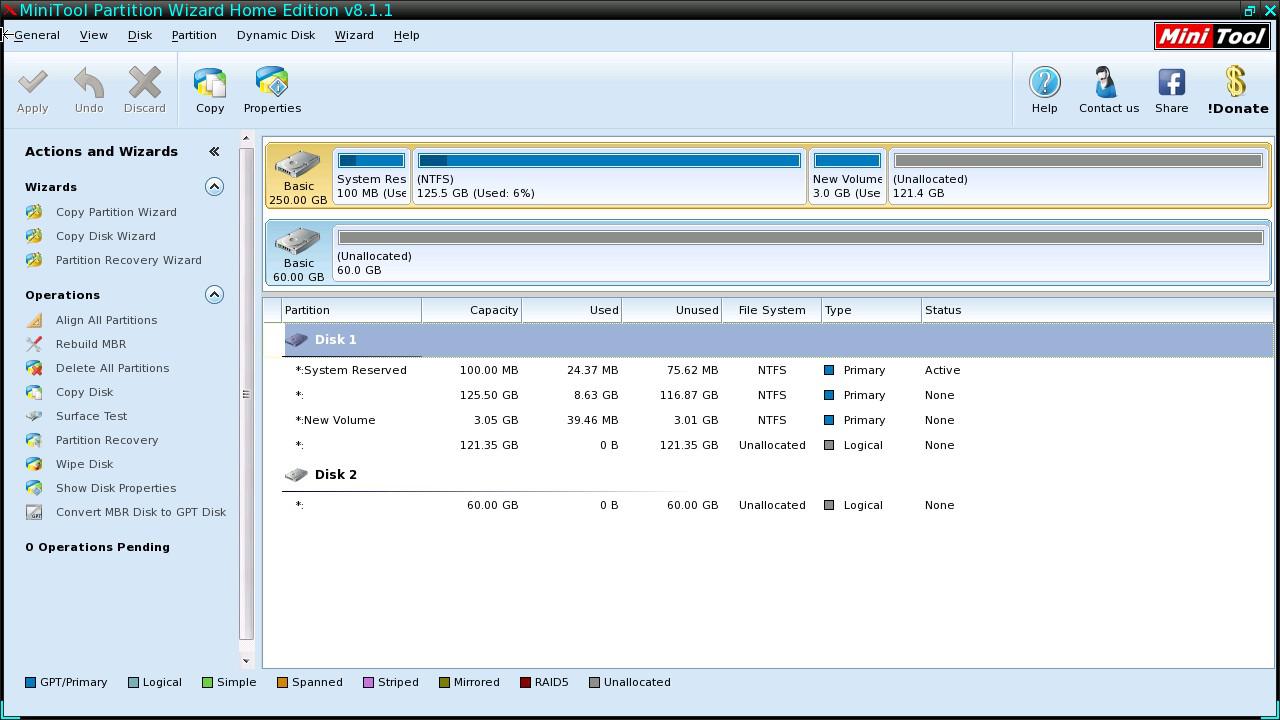Sort by Type column header

[x=872, y=310]
